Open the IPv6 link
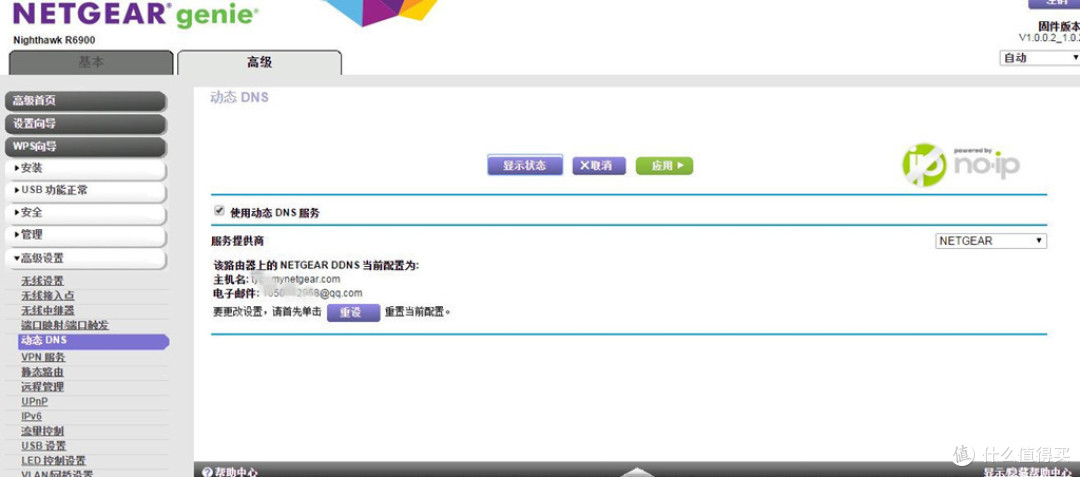 [31, 416]
